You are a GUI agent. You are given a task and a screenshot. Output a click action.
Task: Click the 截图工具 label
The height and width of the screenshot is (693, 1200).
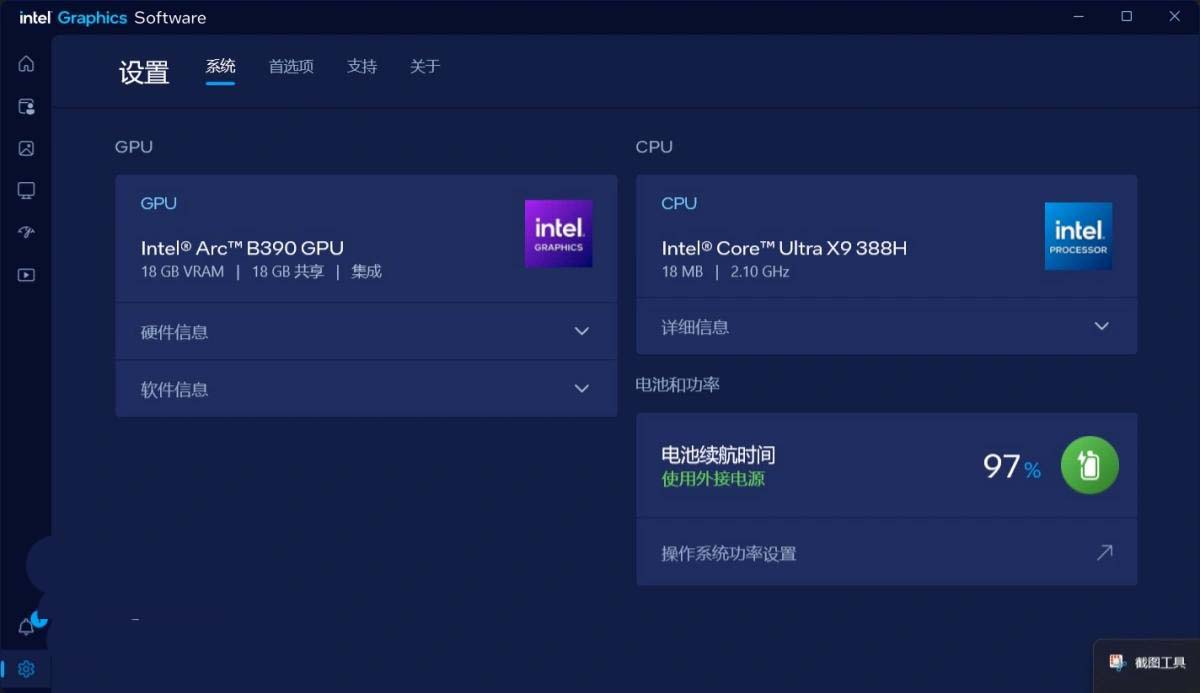tap(1160, 662)
